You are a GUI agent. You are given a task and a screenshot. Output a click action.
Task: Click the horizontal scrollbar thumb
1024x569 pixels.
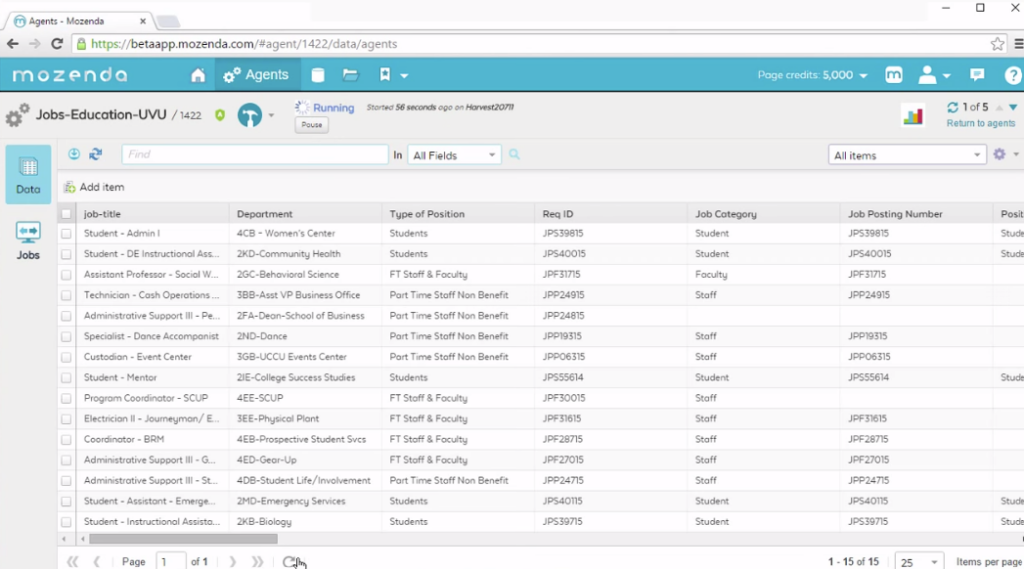(x=184, y=539)
